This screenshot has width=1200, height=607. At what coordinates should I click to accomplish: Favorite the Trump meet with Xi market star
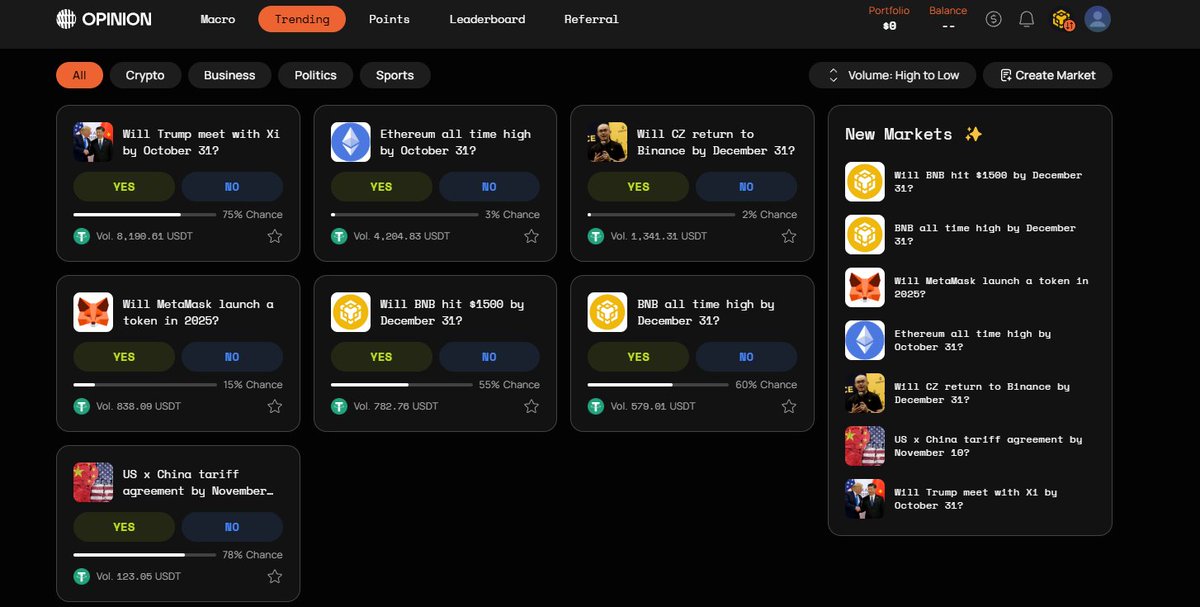(275, 236)
